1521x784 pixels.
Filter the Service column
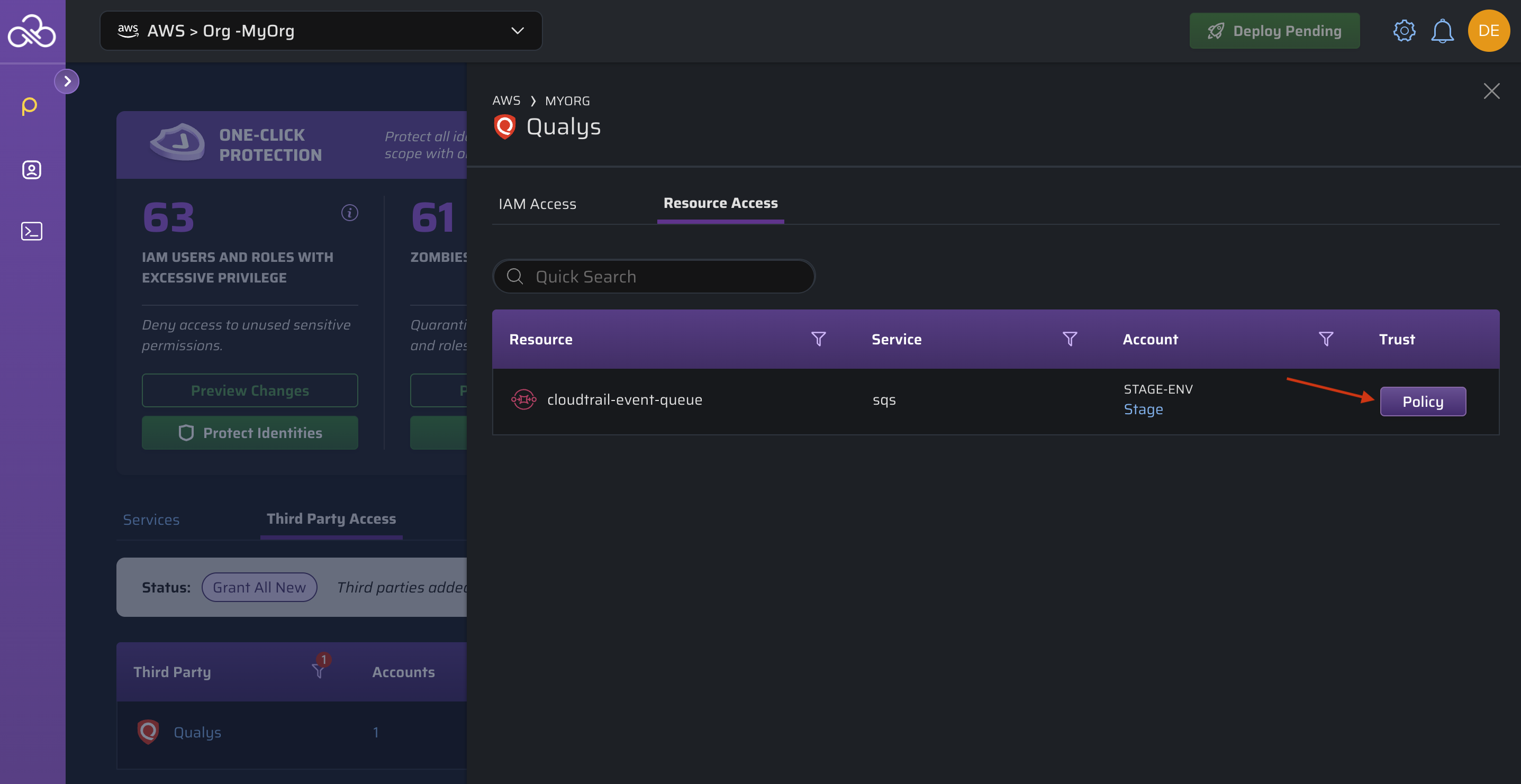click(x=1070, y=339)
